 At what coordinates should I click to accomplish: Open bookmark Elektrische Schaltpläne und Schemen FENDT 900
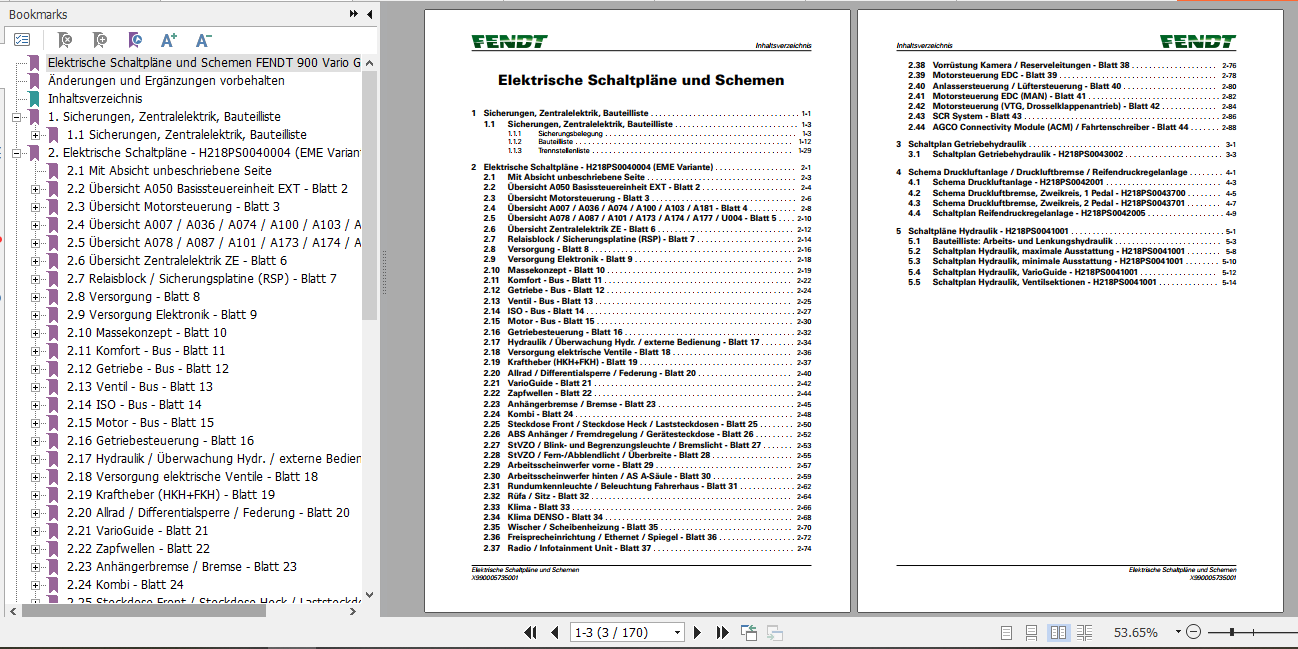[204, 63]
